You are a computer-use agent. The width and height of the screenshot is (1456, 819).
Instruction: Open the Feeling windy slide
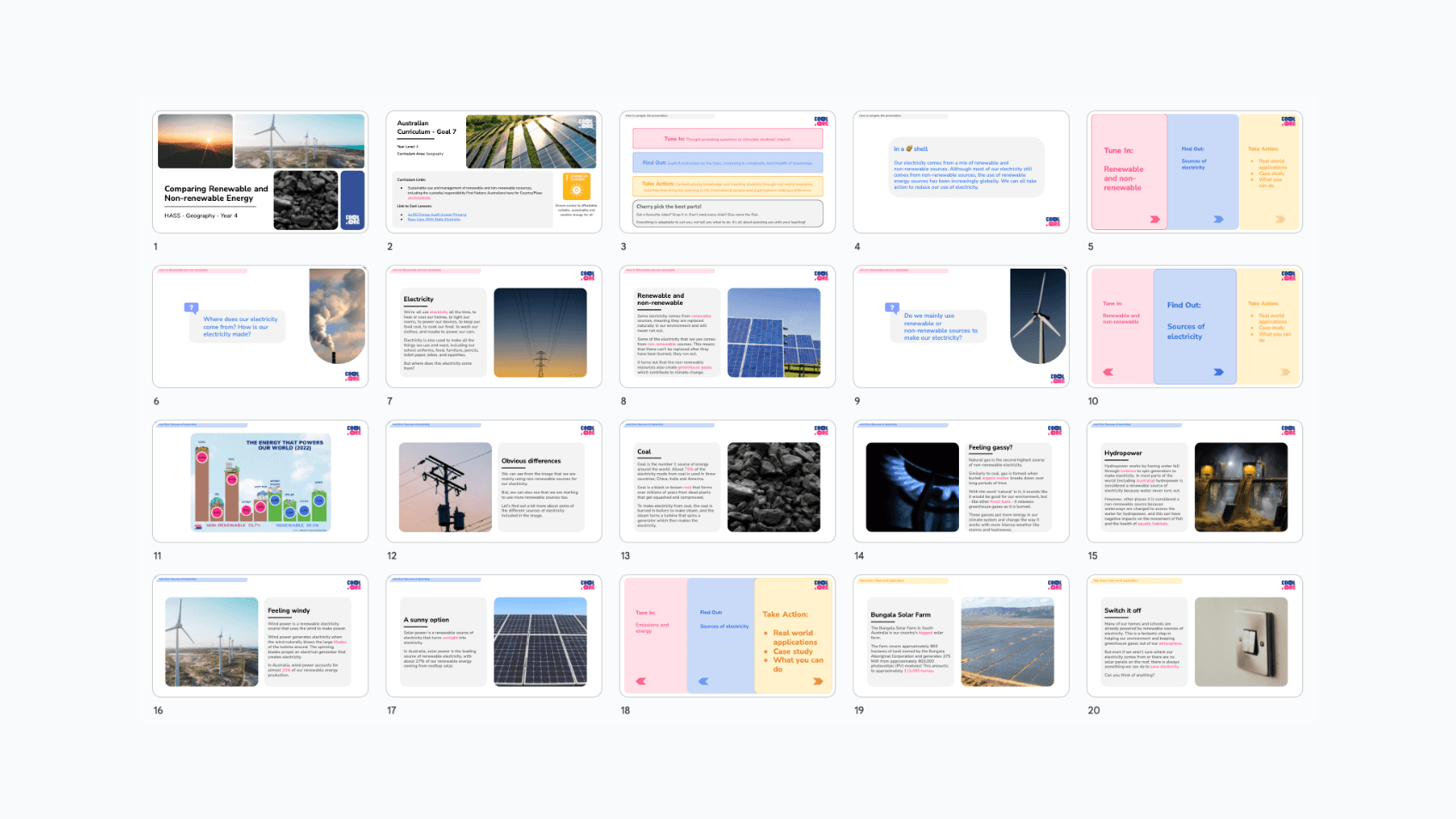260,636
